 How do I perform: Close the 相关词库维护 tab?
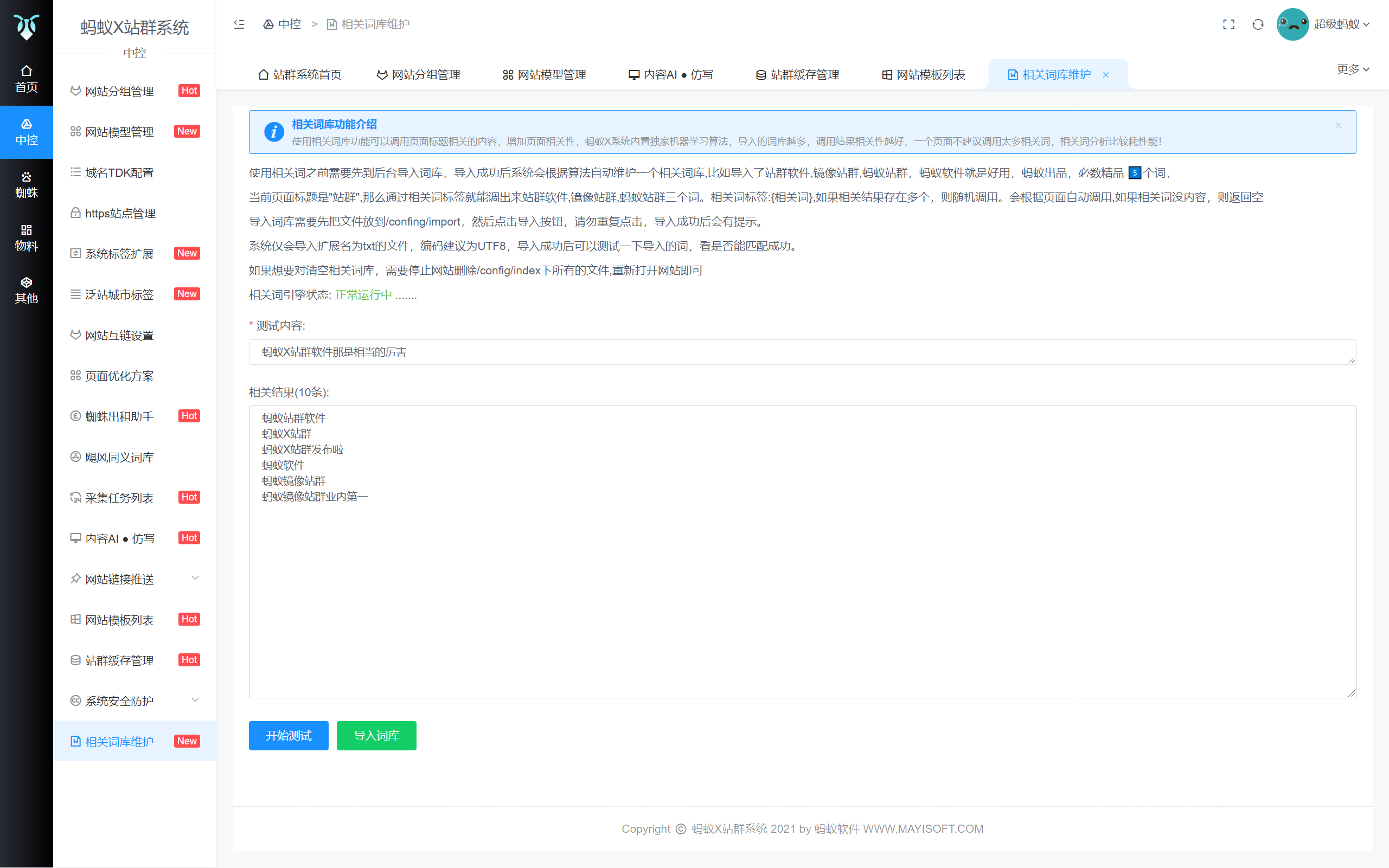1105,75
